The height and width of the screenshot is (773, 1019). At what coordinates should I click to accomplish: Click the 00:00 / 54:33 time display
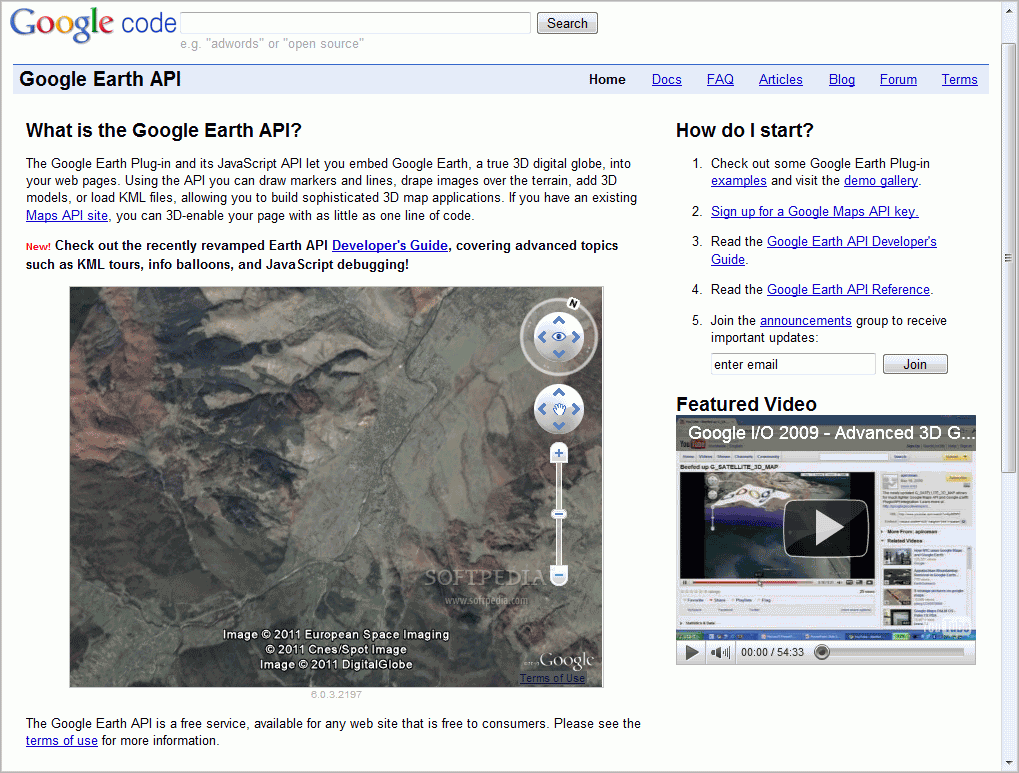tap(772, 652)
